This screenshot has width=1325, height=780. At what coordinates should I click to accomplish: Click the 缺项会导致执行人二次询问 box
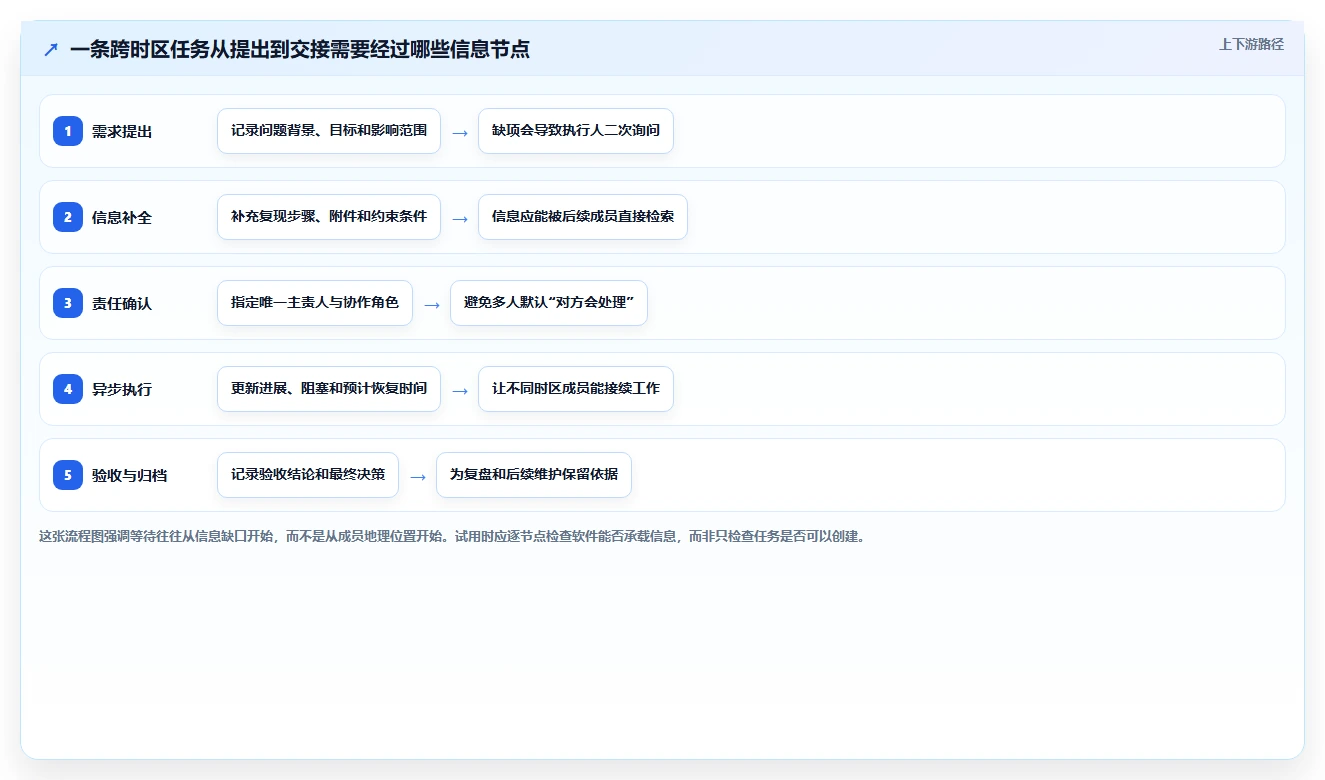[576, 131]
